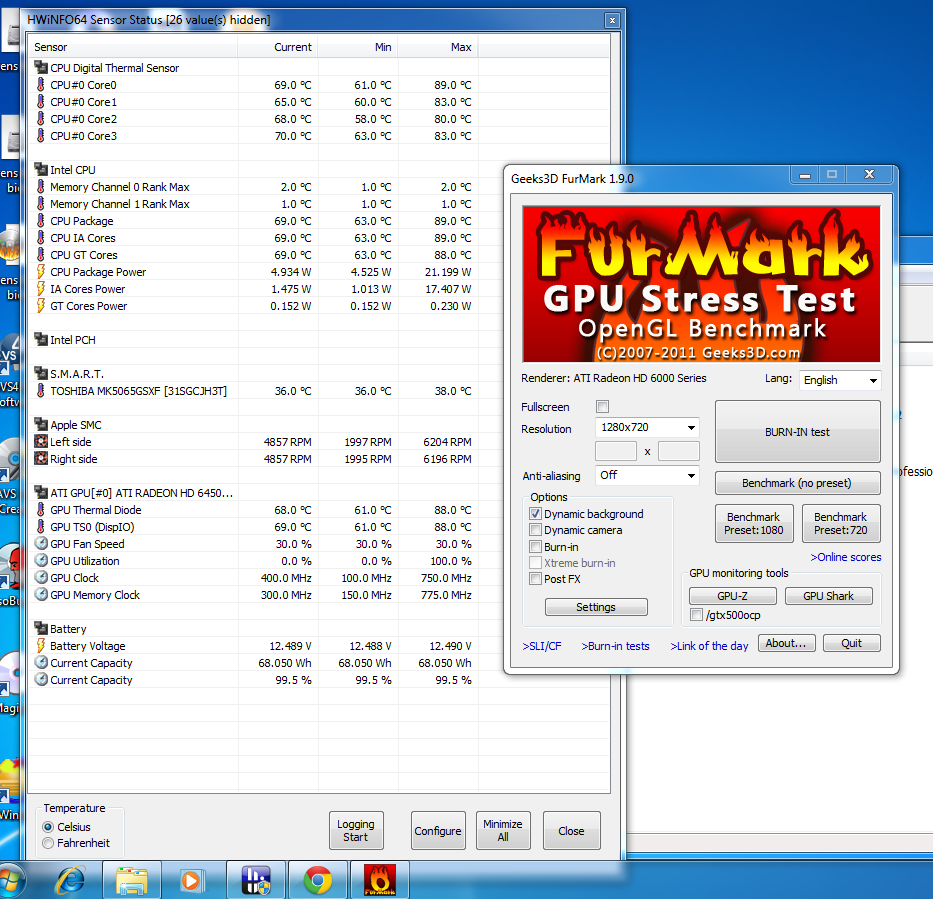Click the fan icon beside Right side

41,459
